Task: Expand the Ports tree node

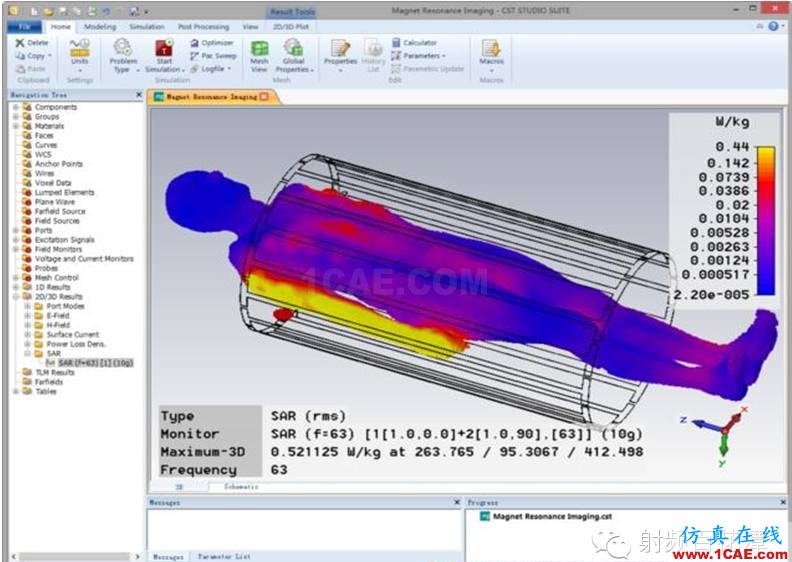Action: [16, 230]
